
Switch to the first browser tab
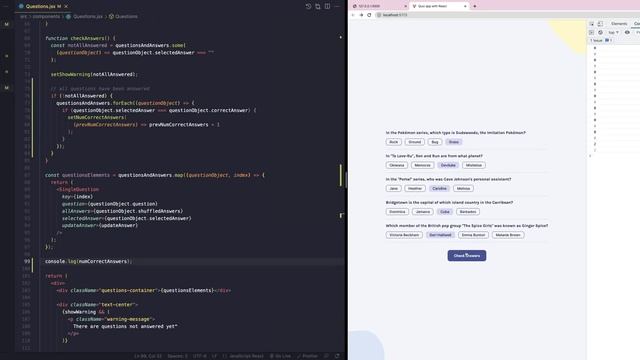pos(378,7)
